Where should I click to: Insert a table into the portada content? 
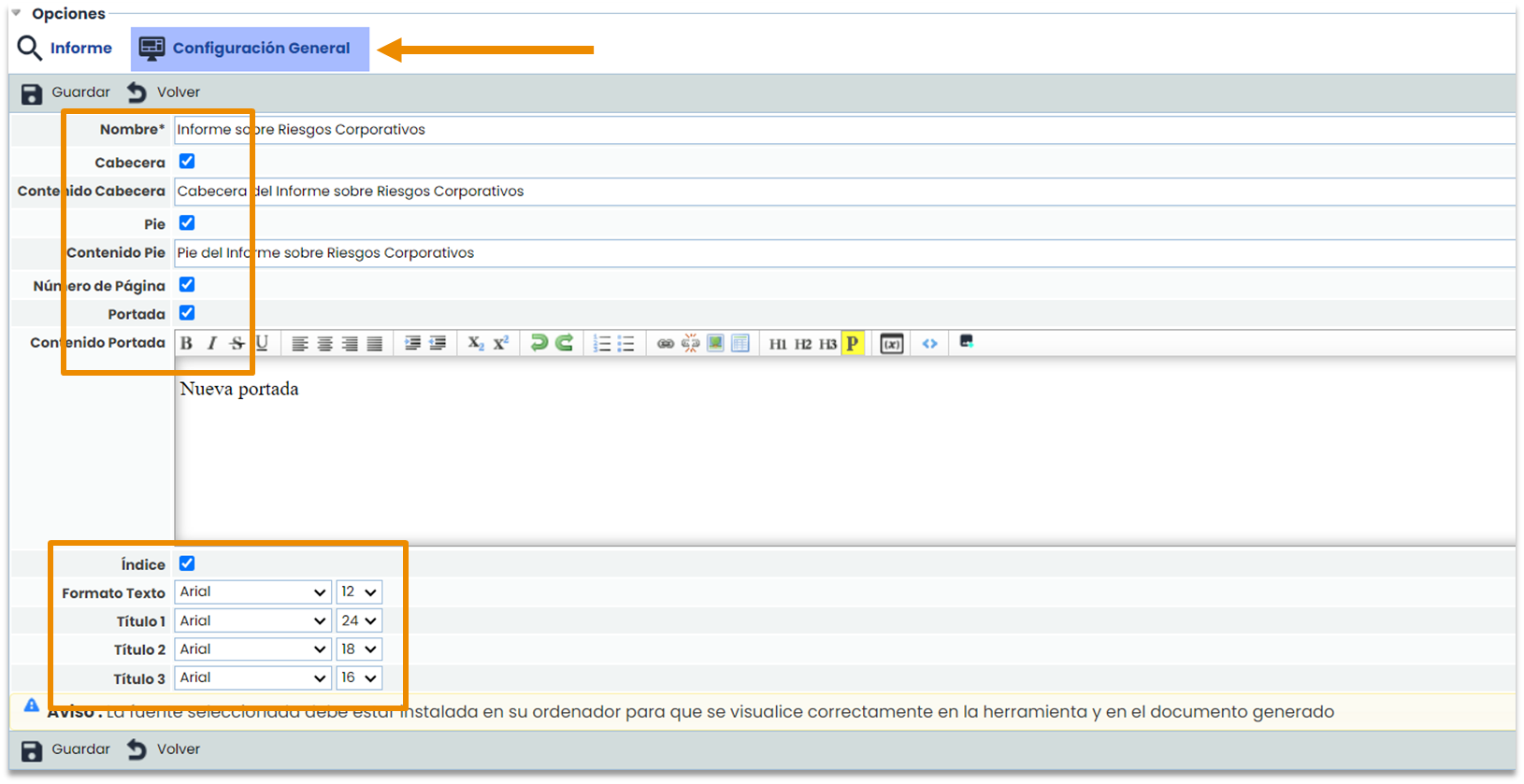coord(740,343)
